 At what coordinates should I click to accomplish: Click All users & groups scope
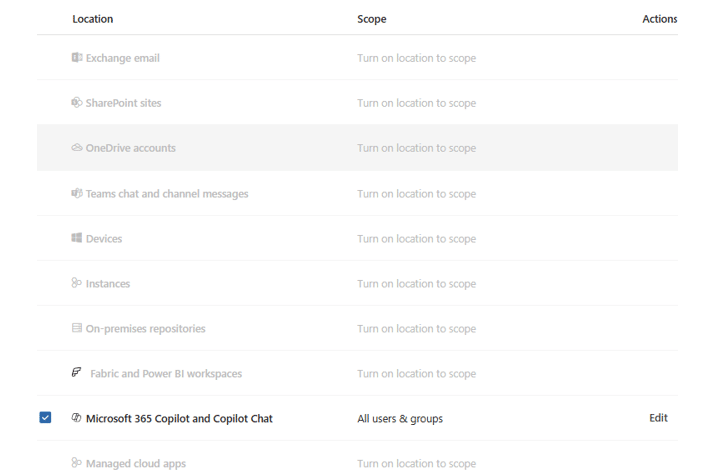[400, 419]
